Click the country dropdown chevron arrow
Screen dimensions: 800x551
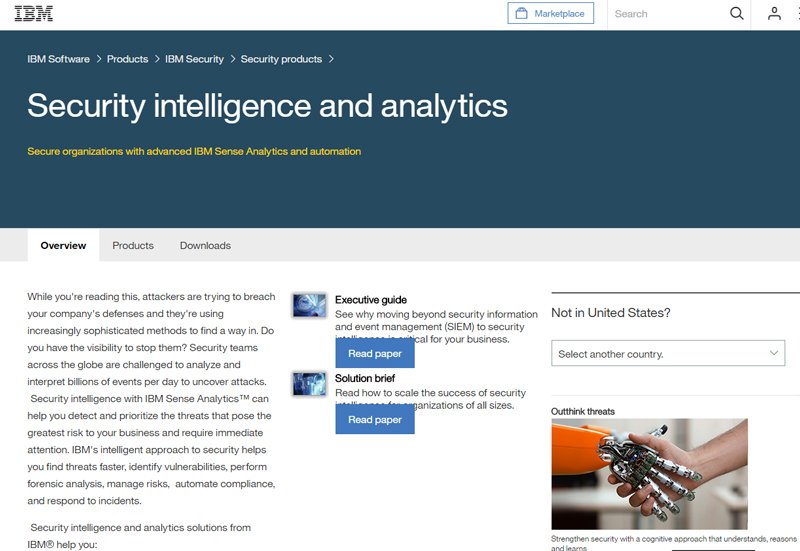tap(773, 353)
